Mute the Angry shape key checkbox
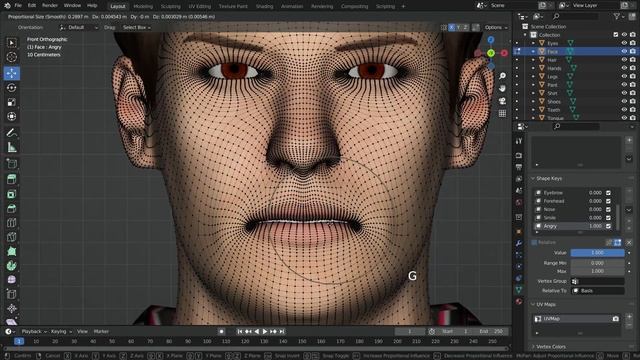The width and height of the screenshot is (640, 360). tap(609, 226)
